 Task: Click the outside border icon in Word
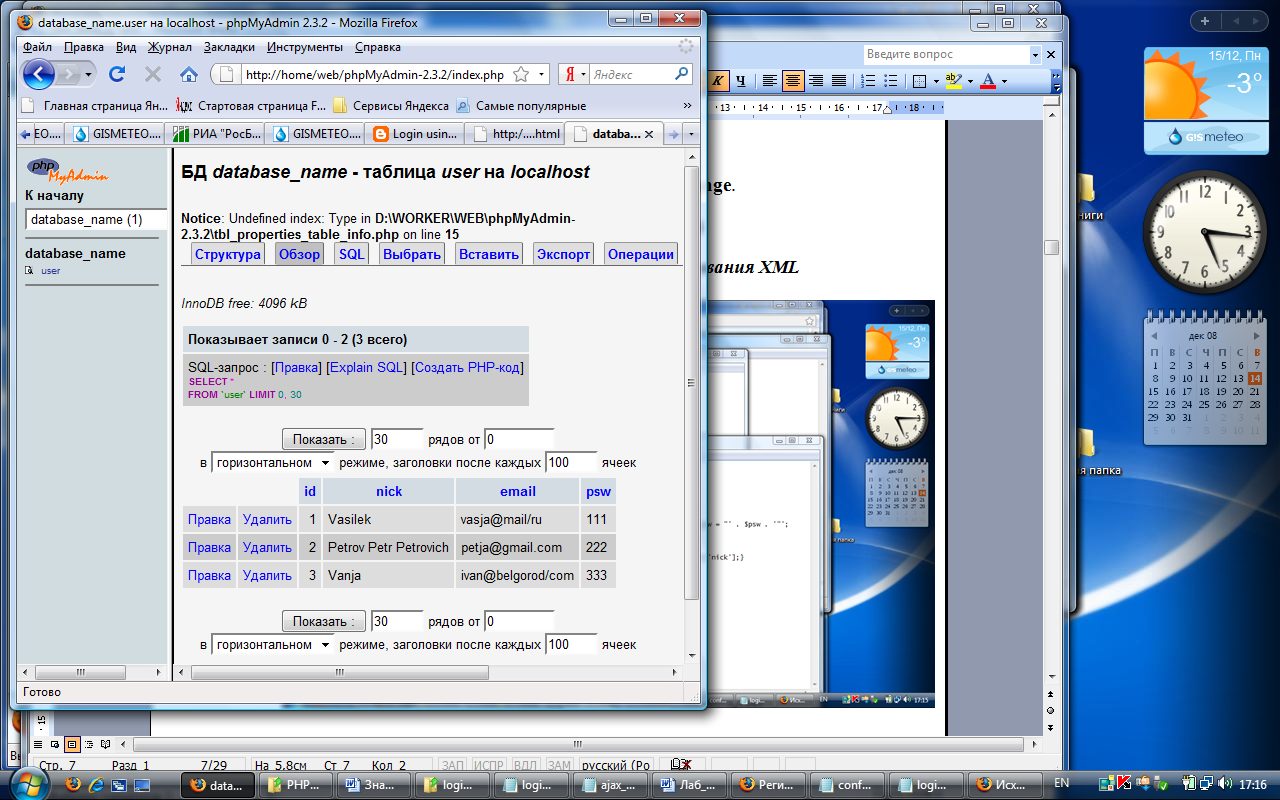(919, 81)
